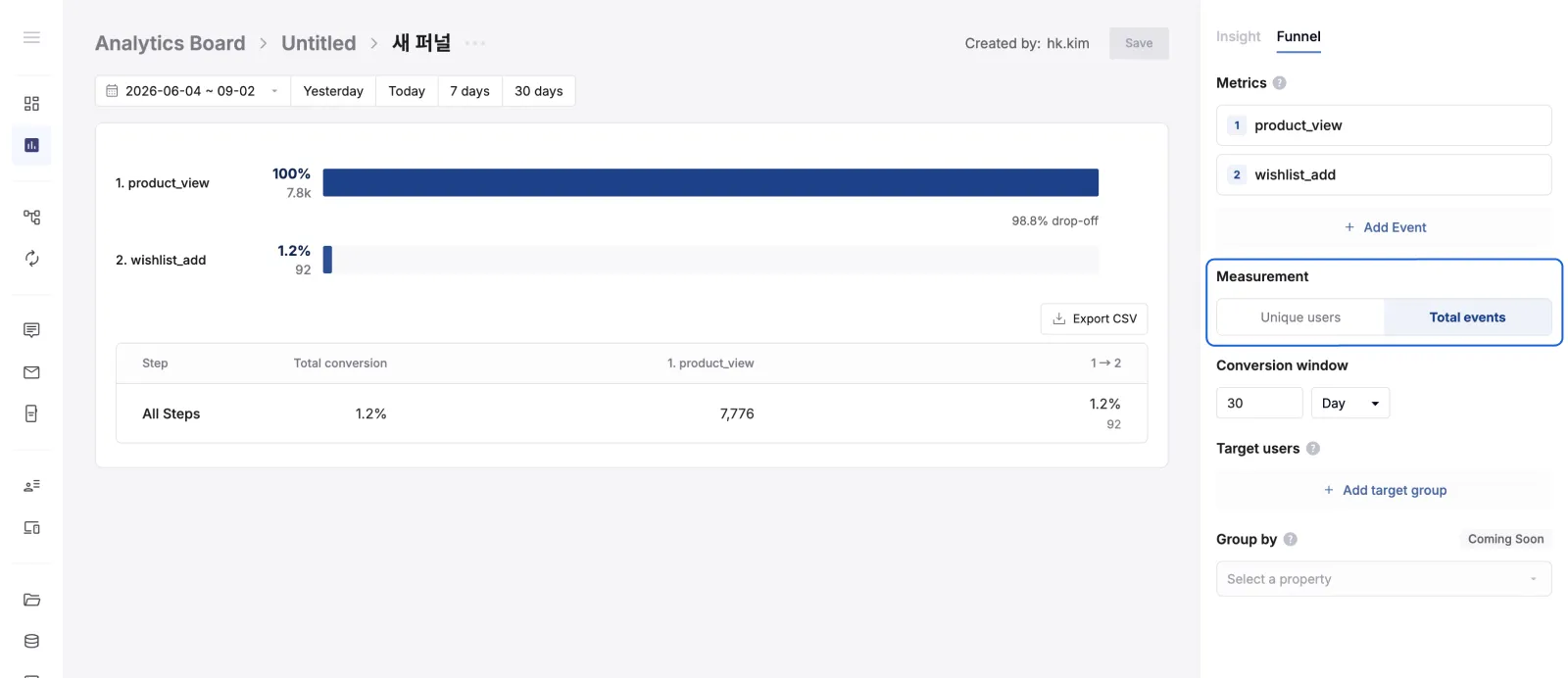This screenshot has height=678, width=1568.
Task: Click the Export CSV button
Action: pos(1094,318)
